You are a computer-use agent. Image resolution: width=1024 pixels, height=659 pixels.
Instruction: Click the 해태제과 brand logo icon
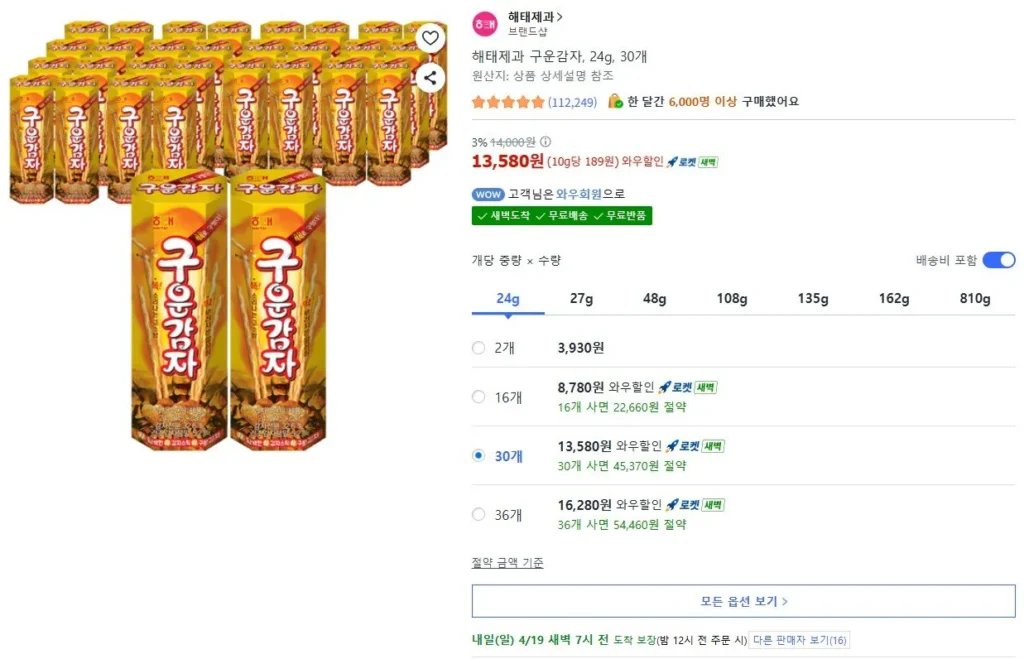[x=484, y=23]
